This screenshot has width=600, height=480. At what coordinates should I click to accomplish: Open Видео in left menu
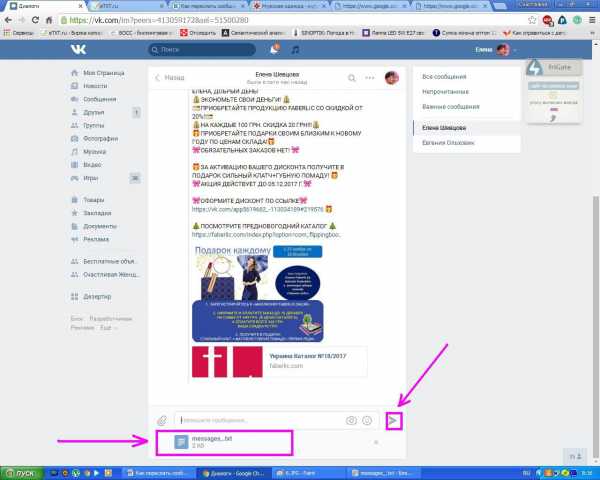tap(92, 165)
